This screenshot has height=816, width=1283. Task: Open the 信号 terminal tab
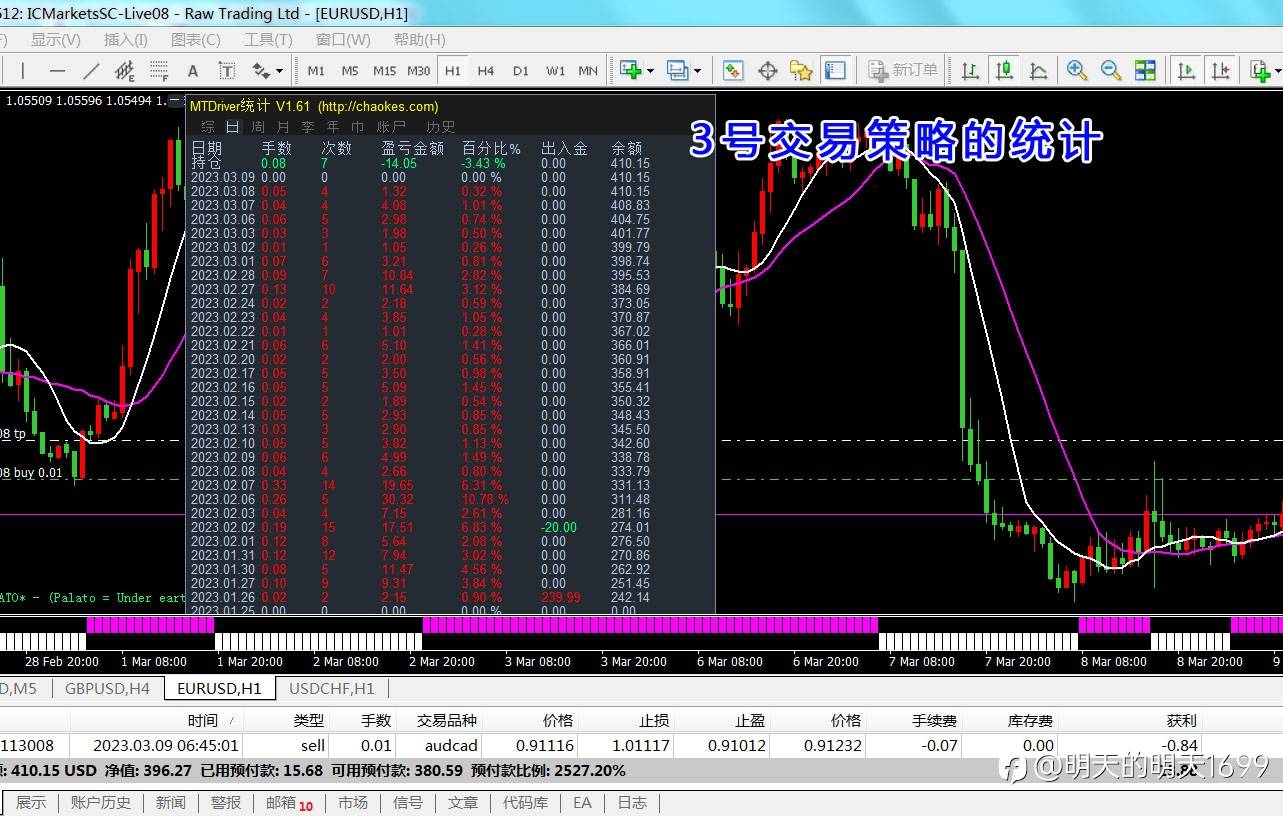pos(408,802)
